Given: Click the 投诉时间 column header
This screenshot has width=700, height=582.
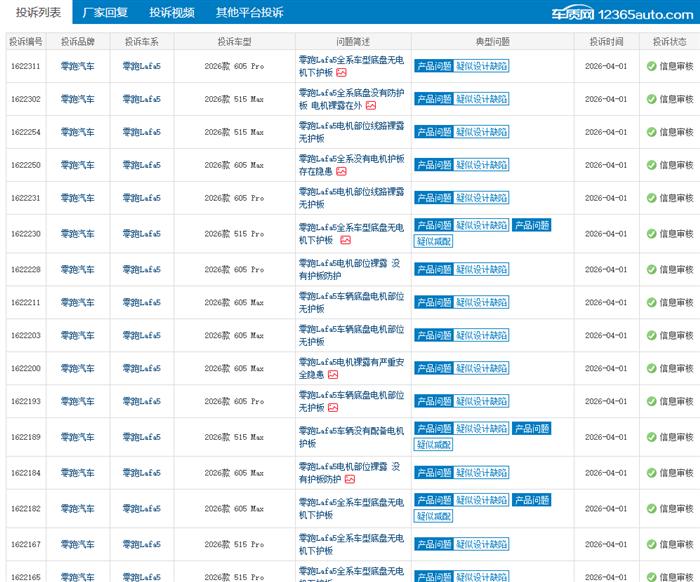Looking at the screenshot, I should tap(606, 42).
